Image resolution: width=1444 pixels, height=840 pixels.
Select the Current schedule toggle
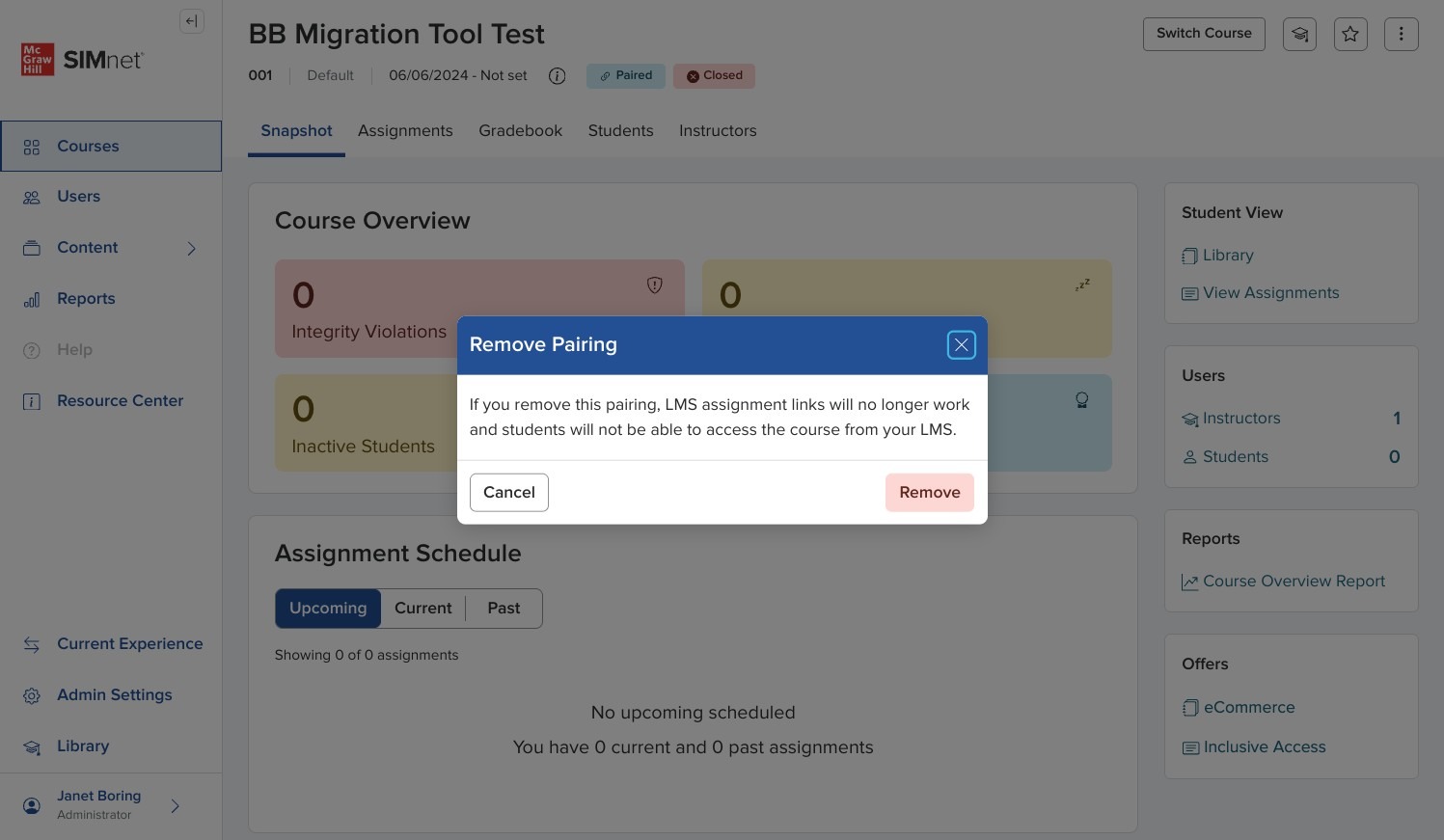422,609
